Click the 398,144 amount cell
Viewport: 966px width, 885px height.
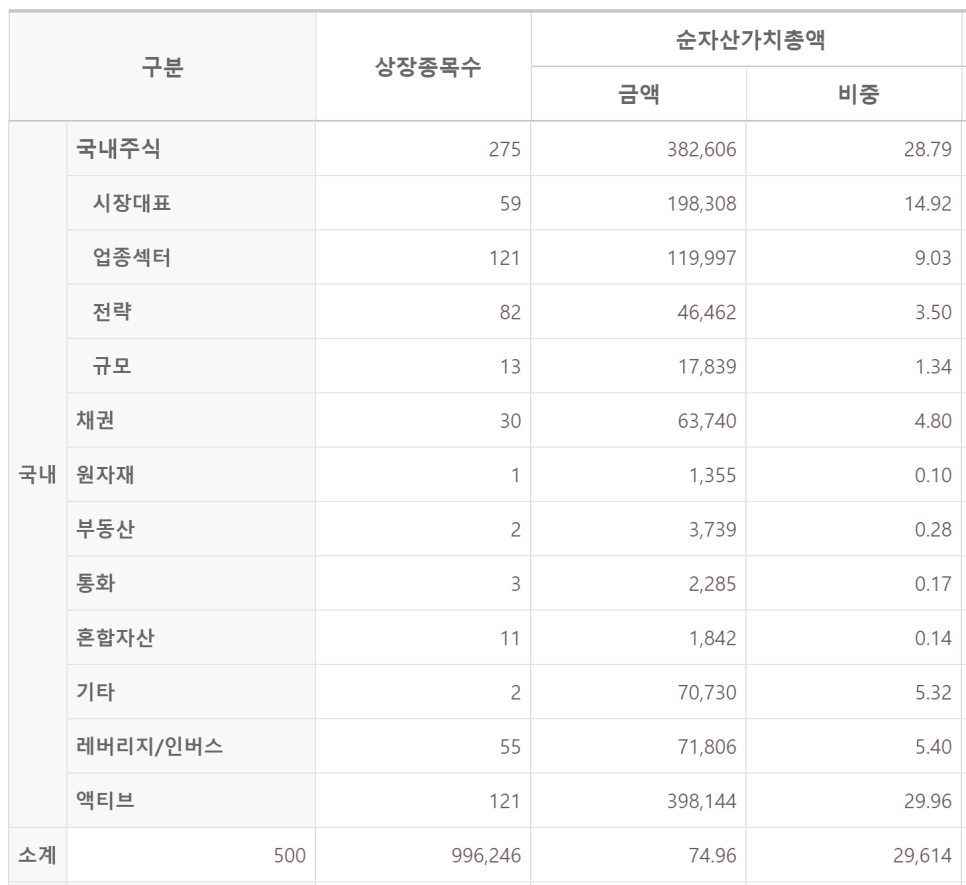638,801
